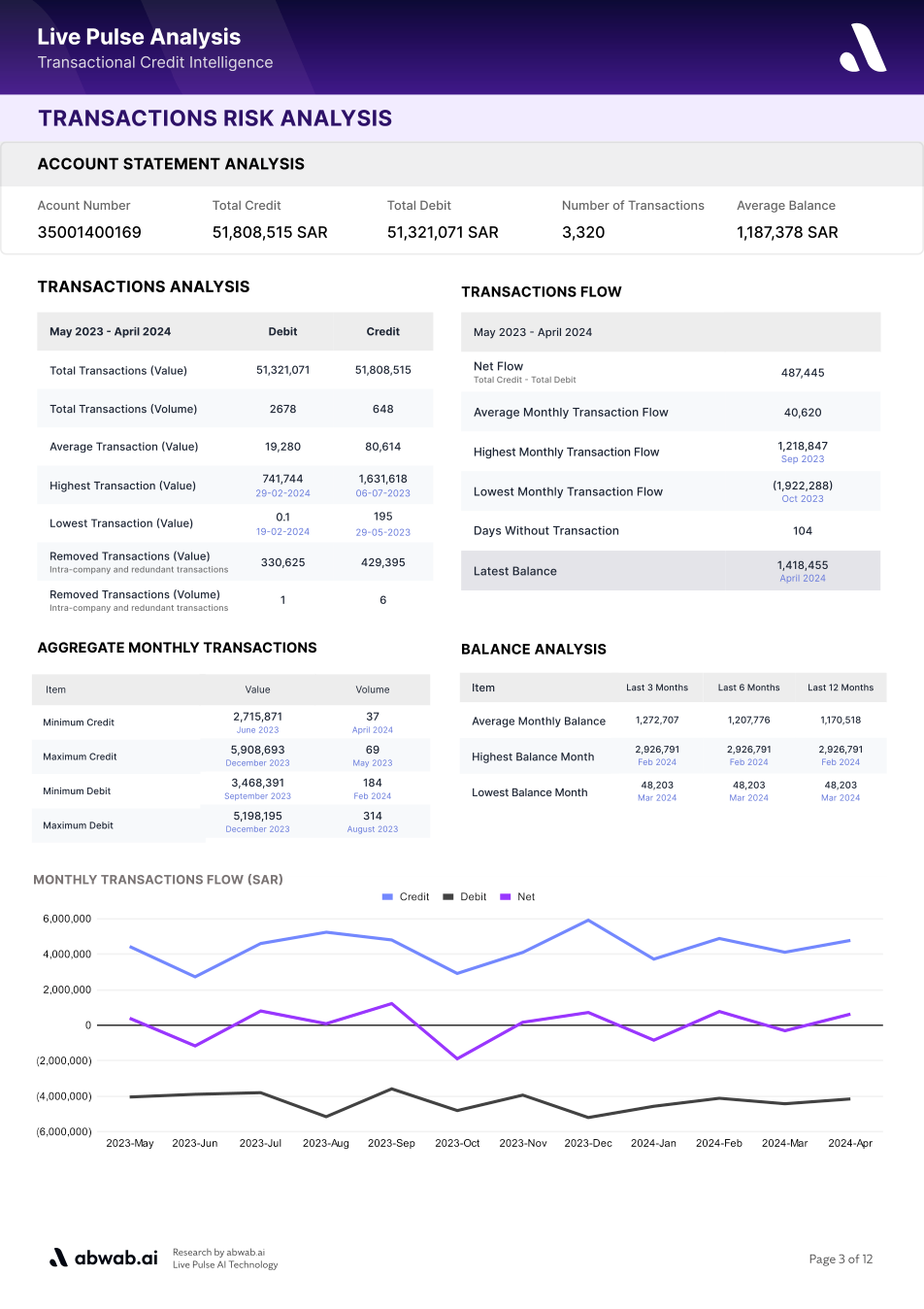Toggle the Net legend swatch
The width and height of the screenshot is (924, 1309).
click(506, 897)
